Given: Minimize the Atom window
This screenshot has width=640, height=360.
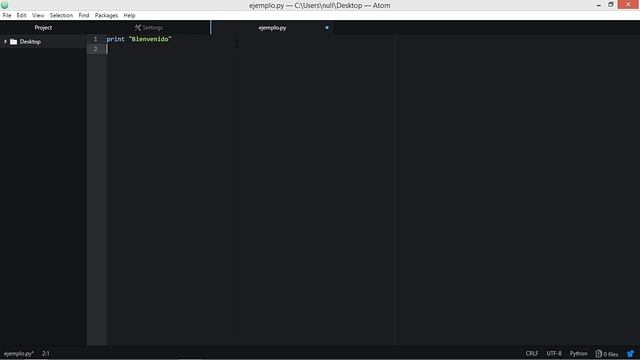Looking at the screenshot, I should click(x=598, y=5).
